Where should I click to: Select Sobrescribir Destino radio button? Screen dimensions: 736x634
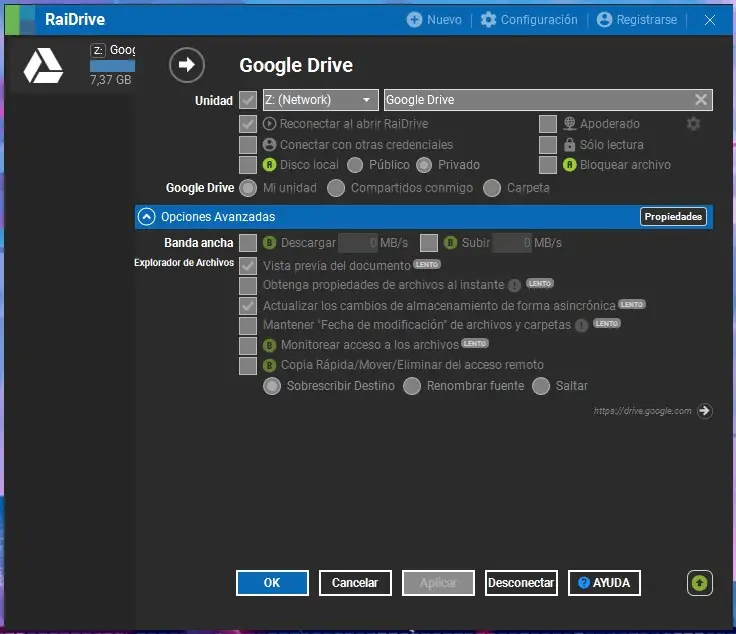pos(272,386)
